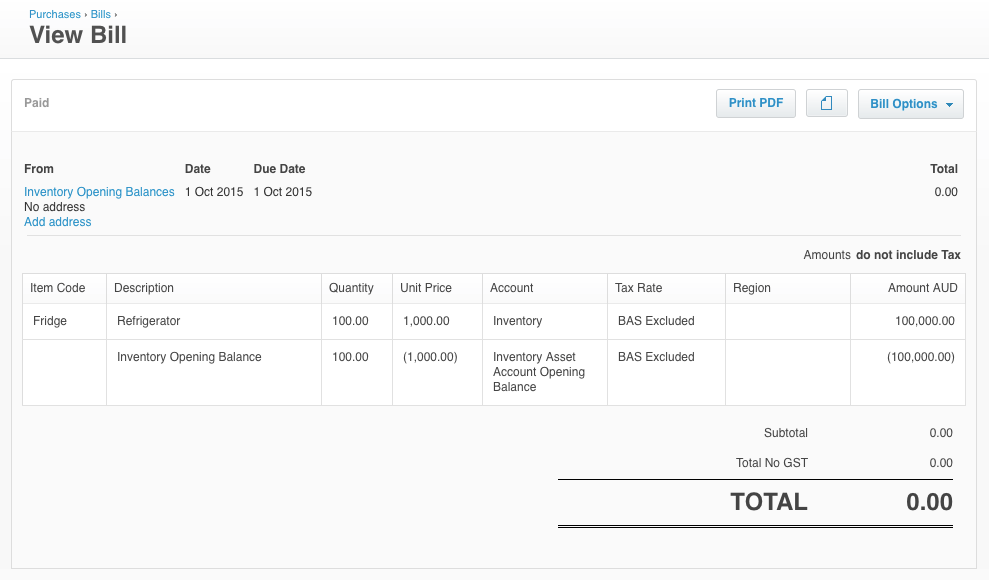
Task: Click the Print PDF button
Action: click(755, 103)
